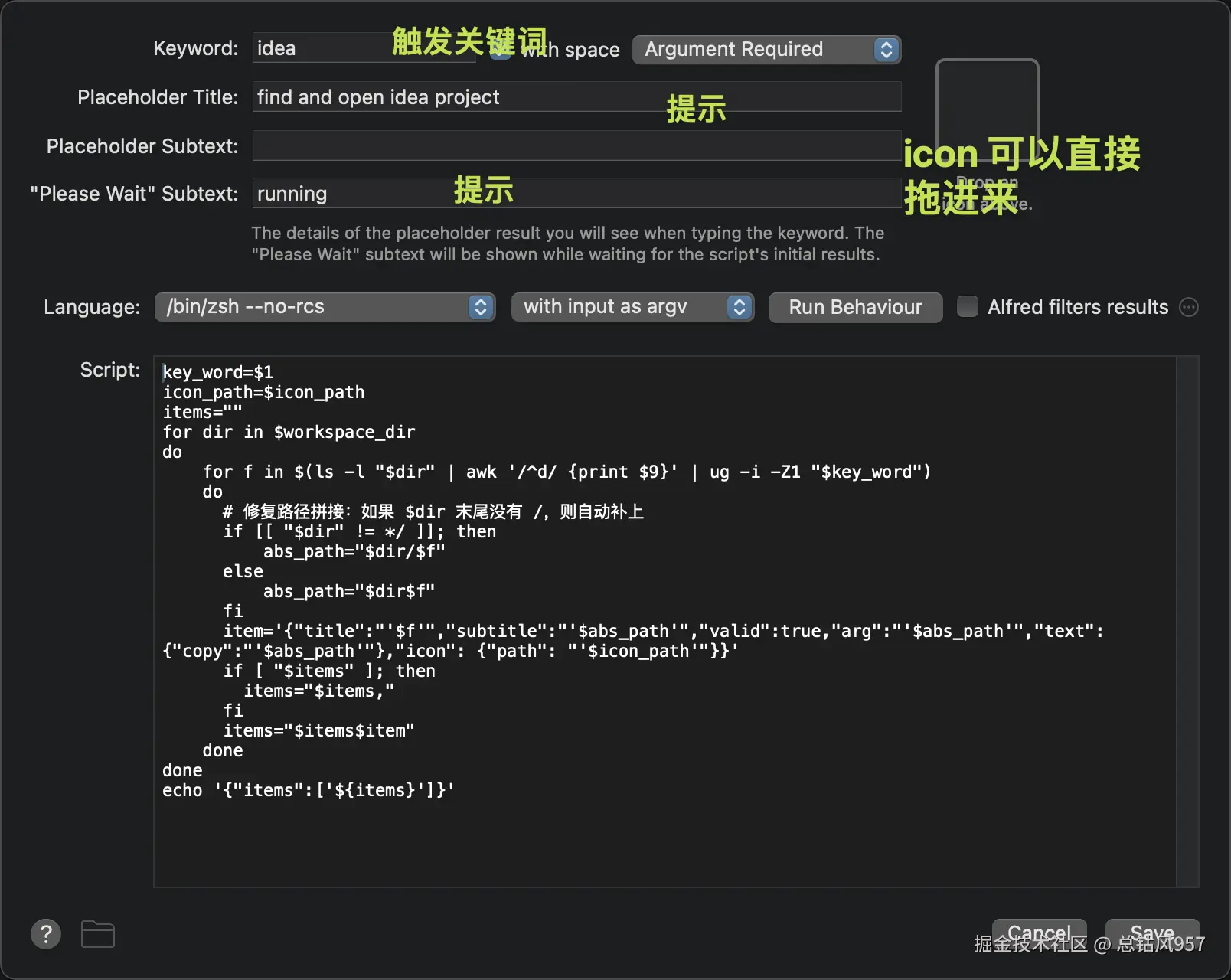Click inside the Script editor text area
This screenshot has height=980, width=1231.
coord(664,622)
